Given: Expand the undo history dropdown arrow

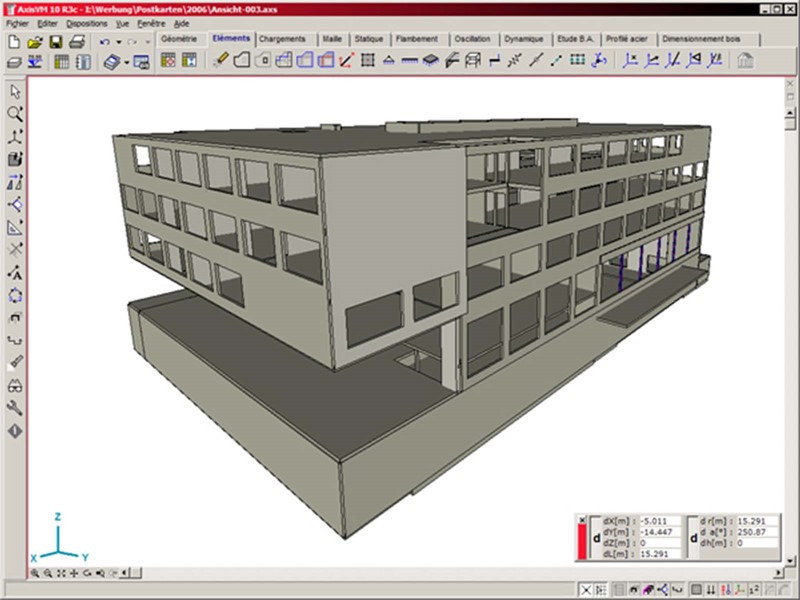Looking at the screenshot, I should click(x=119, y=42).
